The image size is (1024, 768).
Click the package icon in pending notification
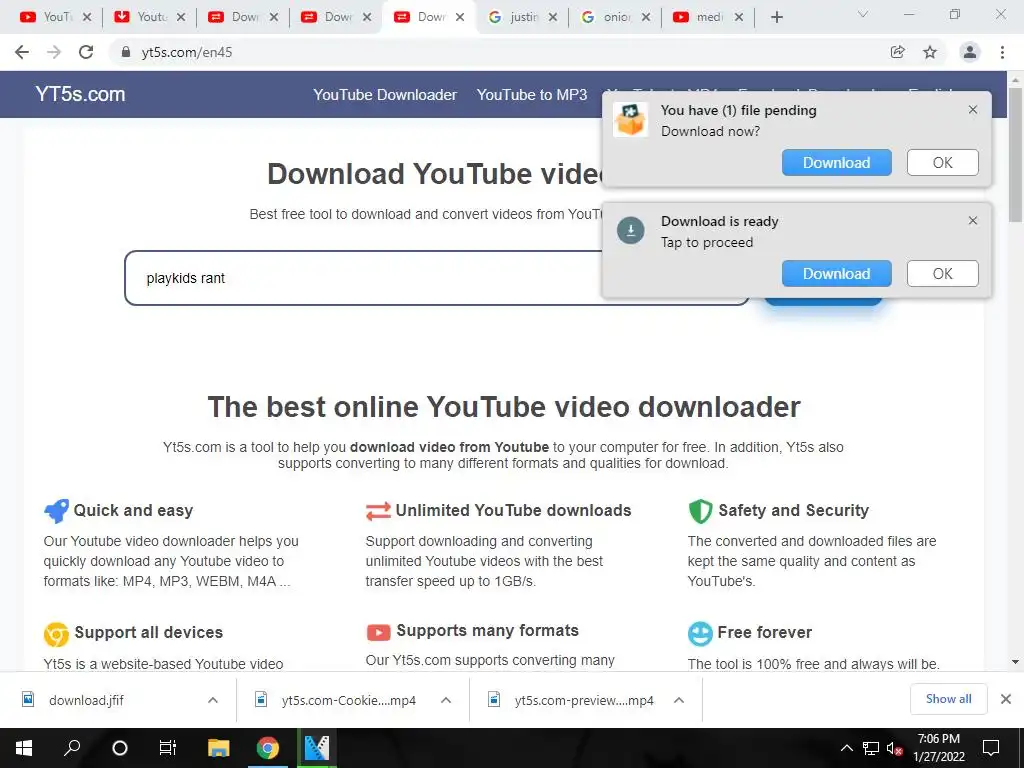pyautogui.click(x=630, y=120)
